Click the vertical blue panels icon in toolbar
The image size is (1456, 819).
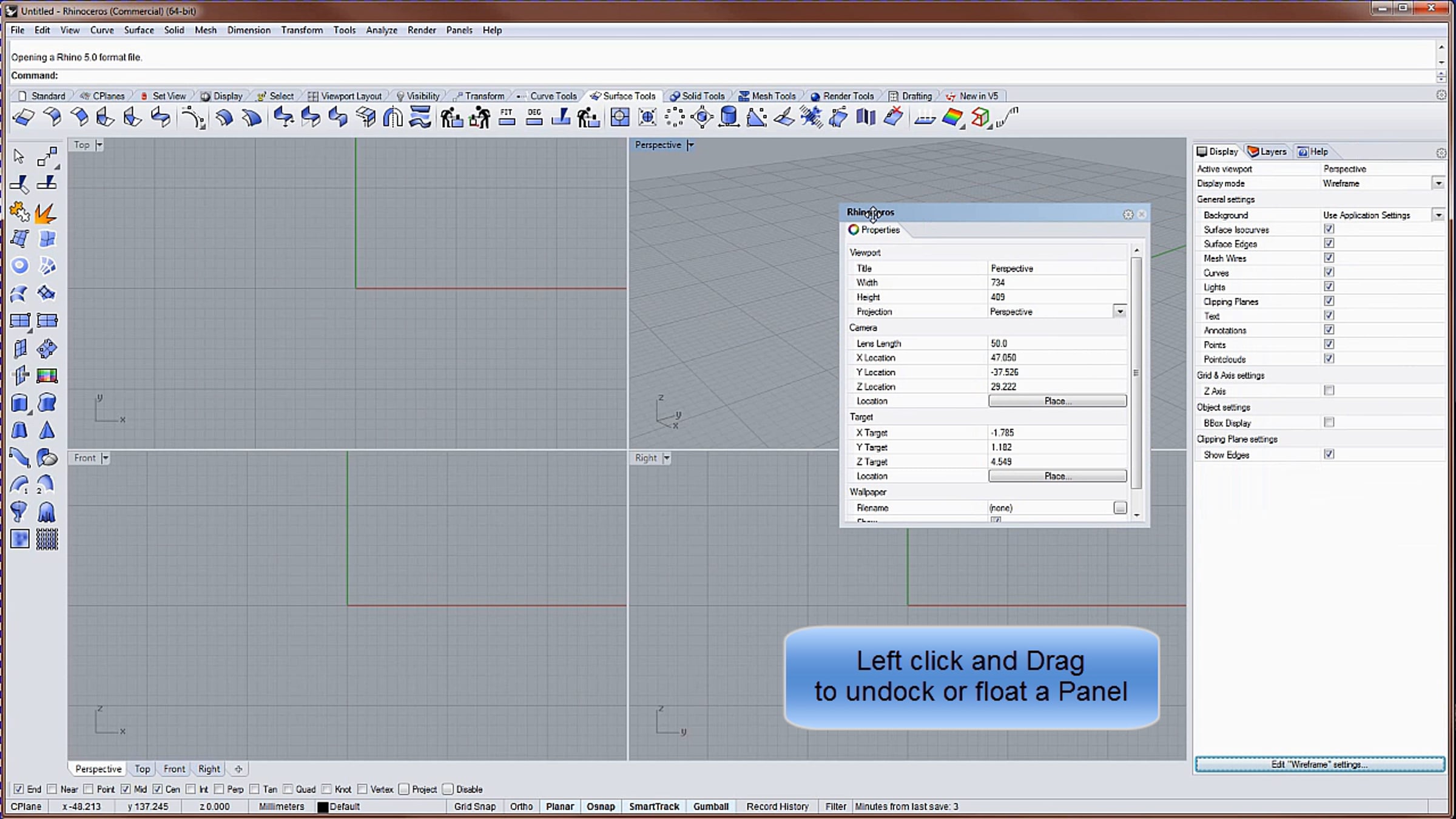point(866,117)
